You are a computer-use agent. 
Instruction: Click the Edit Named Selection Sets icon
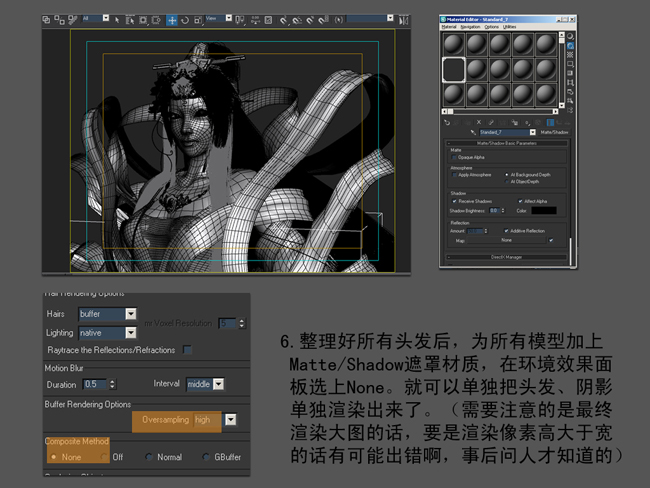[x=339, y=20]
